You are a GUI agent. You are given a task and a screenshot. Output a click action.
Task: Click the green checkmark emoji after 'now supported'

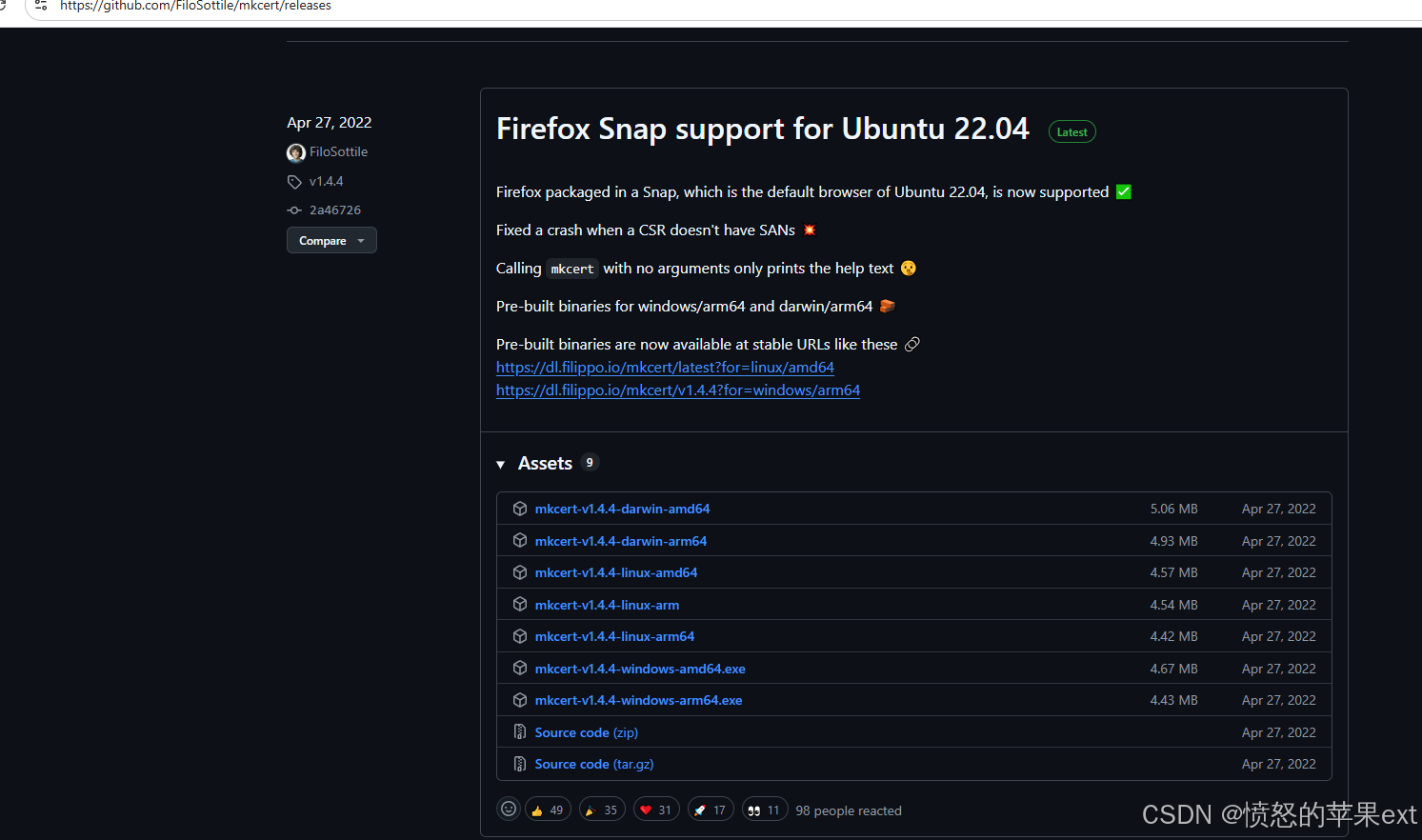pos(1124,191)
